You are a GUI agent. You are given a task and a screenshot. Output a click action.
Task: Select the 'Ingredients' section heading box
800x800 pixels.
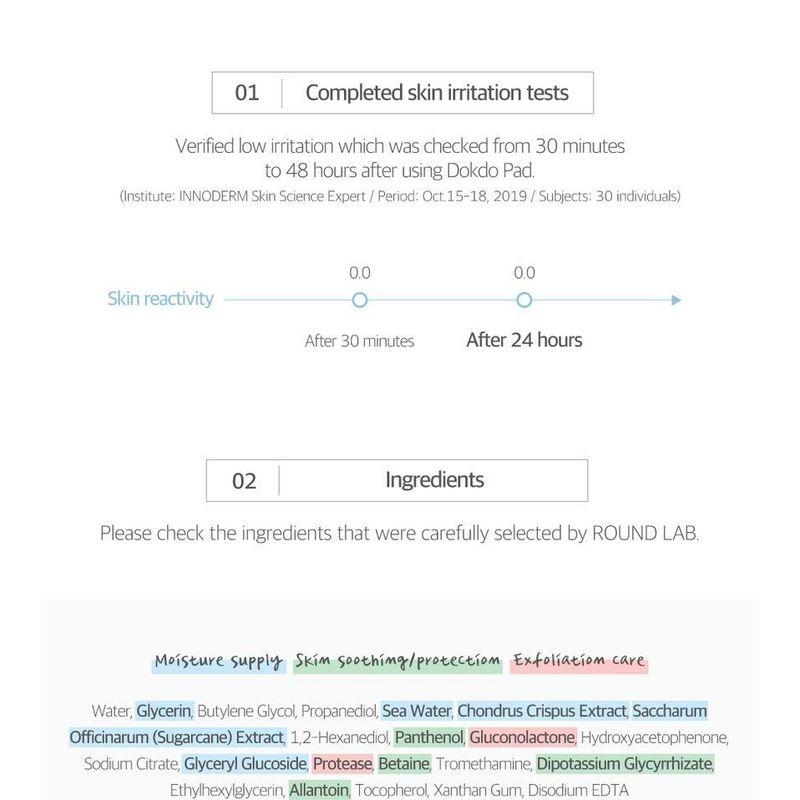click(x=396, y=480)
